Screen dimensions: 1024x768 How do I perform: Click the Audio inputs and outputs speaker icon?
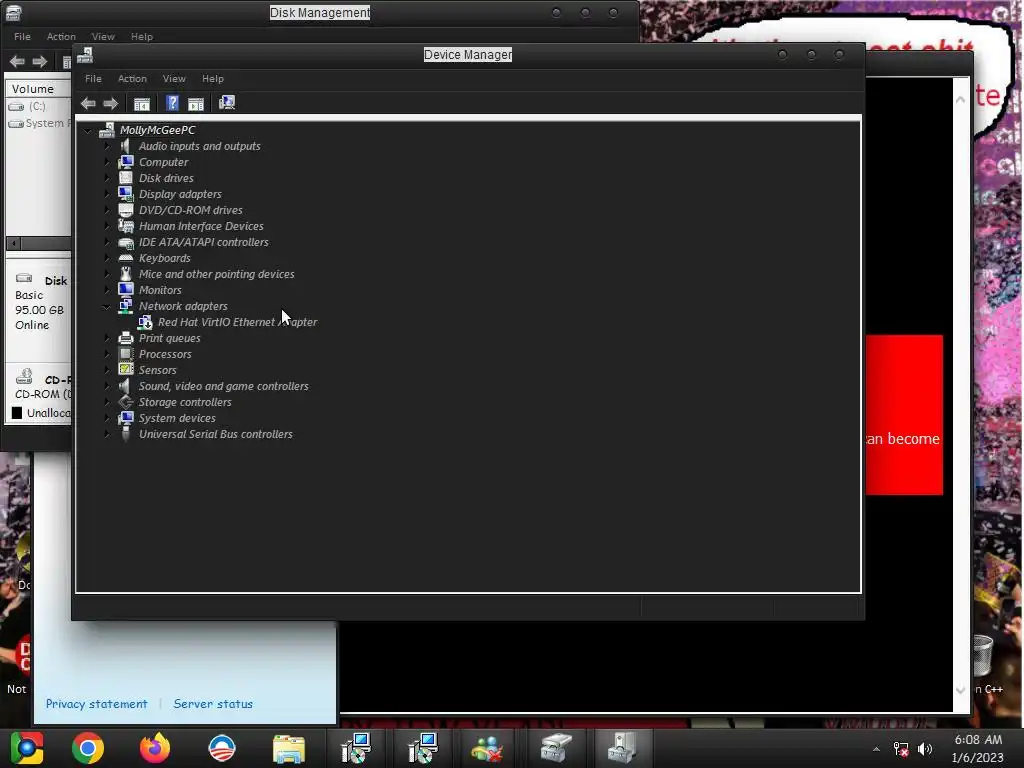coord(125,146)
